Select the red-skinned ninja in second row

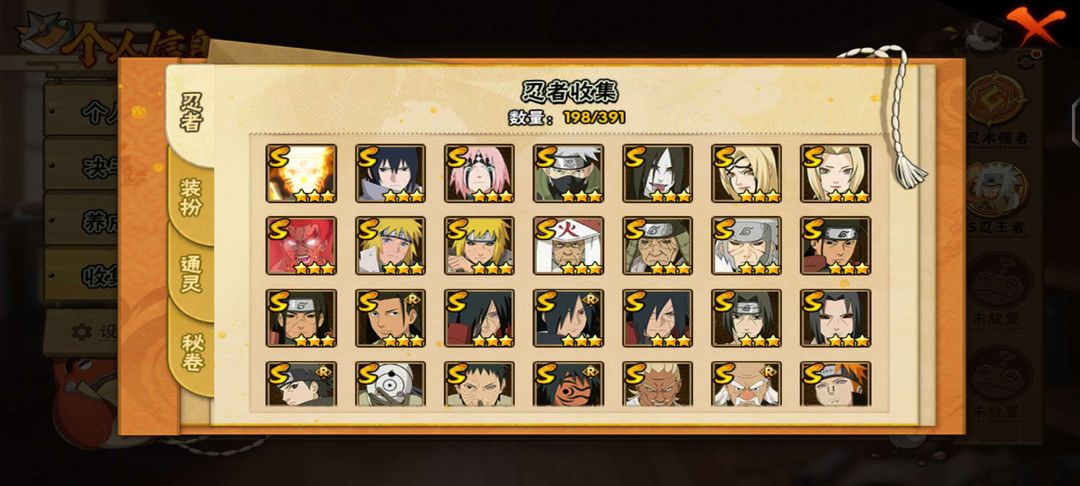pos(301,246)
